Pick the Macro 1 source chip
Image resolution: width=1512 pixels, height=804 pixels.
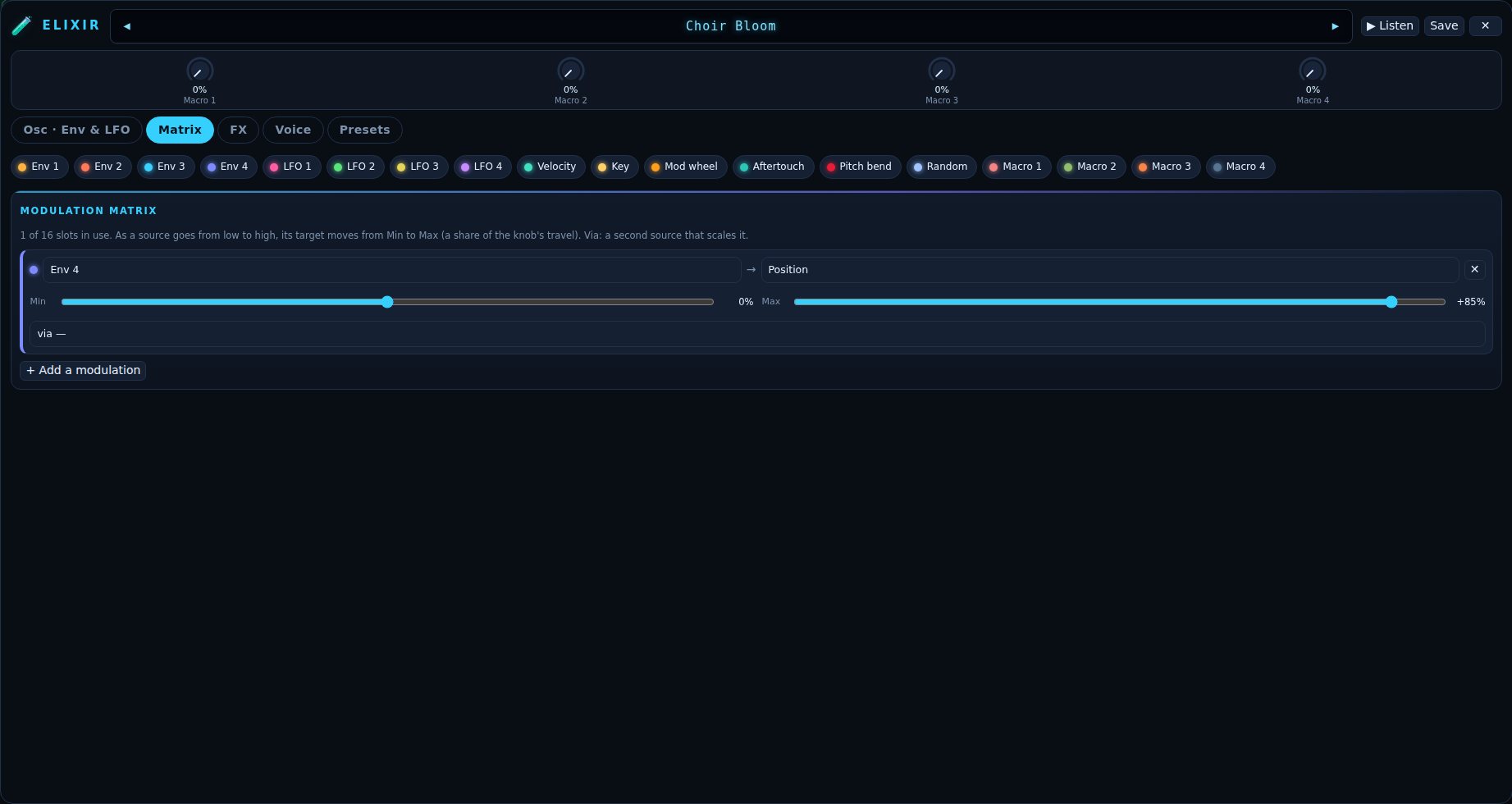click(x=1016, y=167)
